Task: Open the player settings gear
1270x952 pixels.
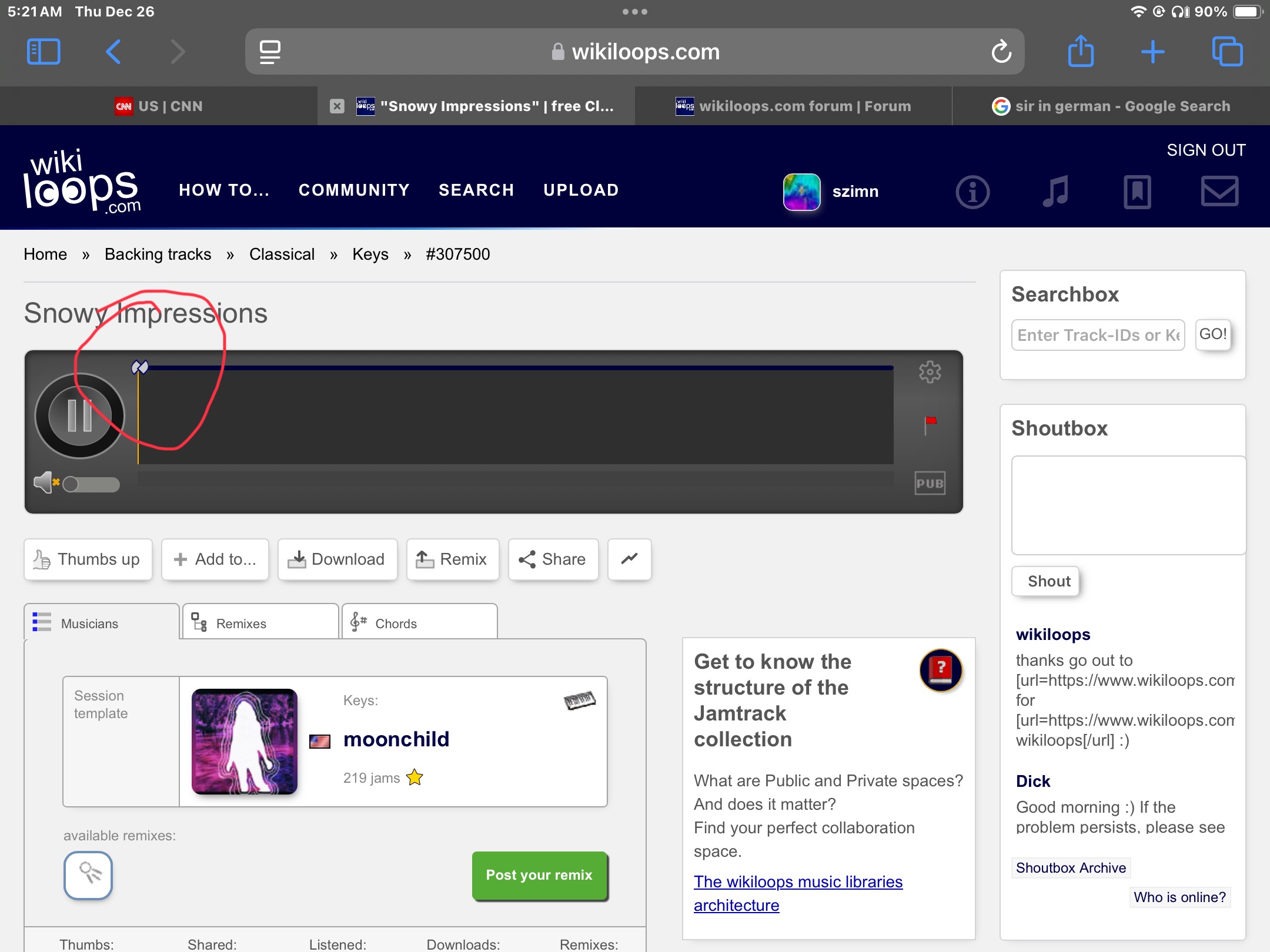Action: point(930,372)
